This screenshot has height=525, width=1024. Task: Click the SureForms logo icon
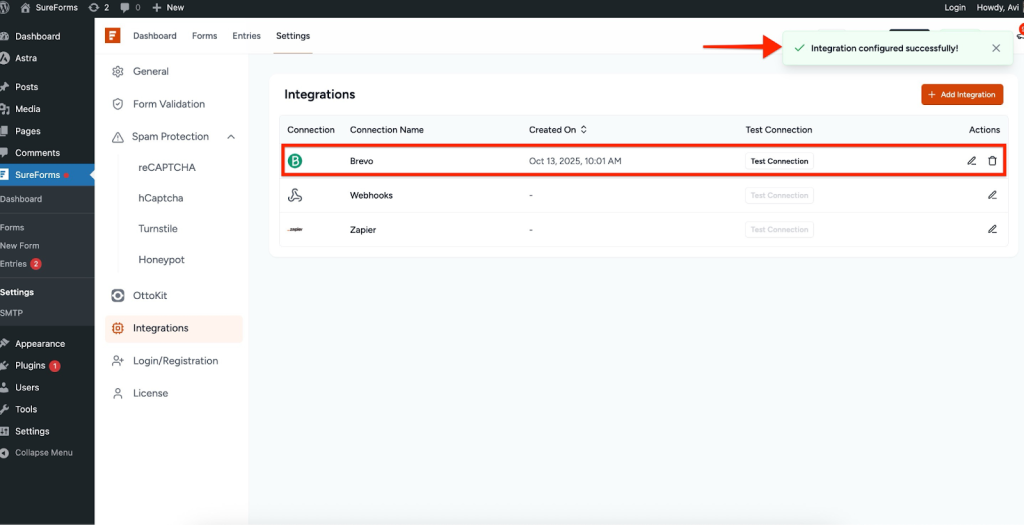(113, 35)
